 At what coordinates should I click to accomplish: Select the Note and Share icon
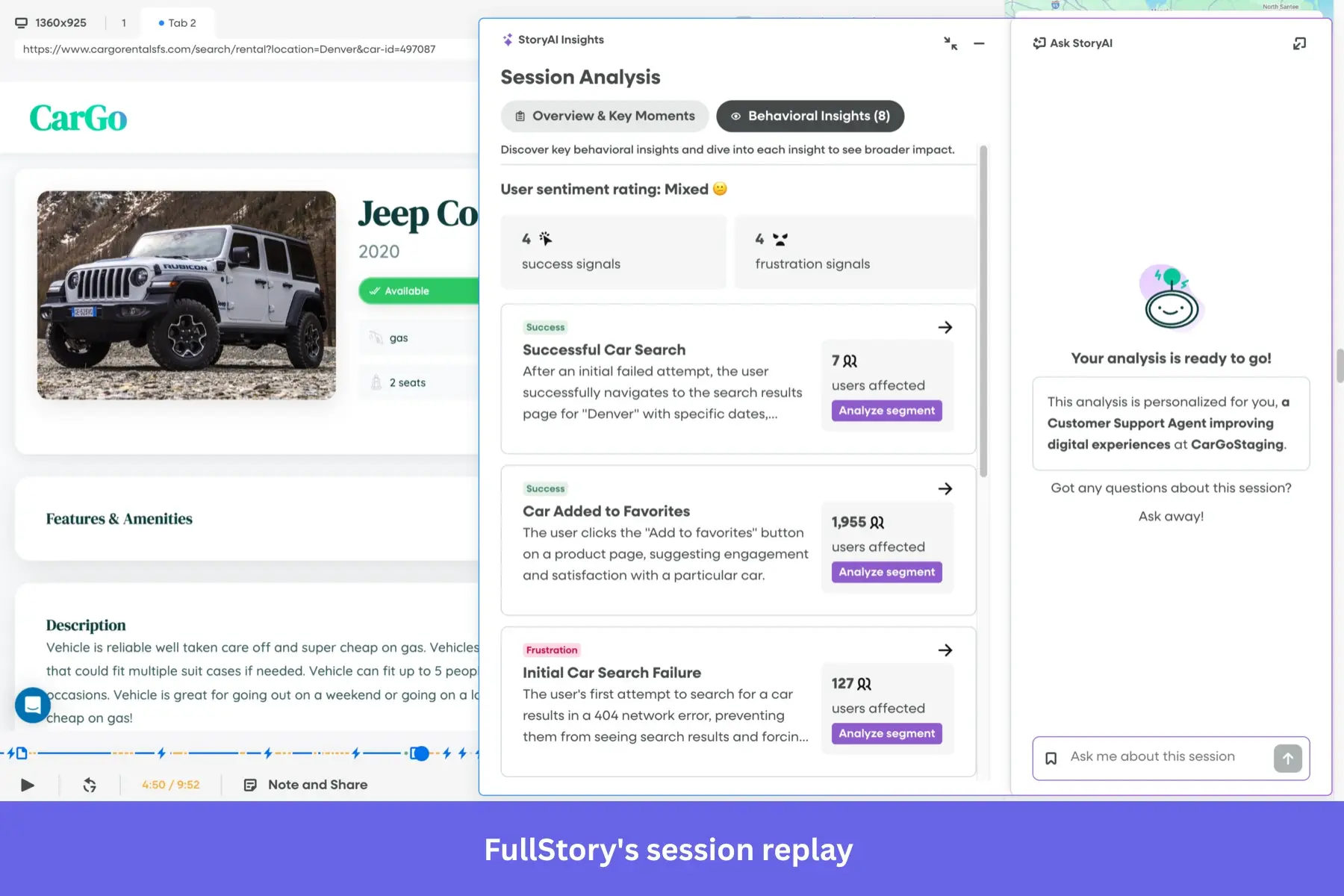point(249,785)
